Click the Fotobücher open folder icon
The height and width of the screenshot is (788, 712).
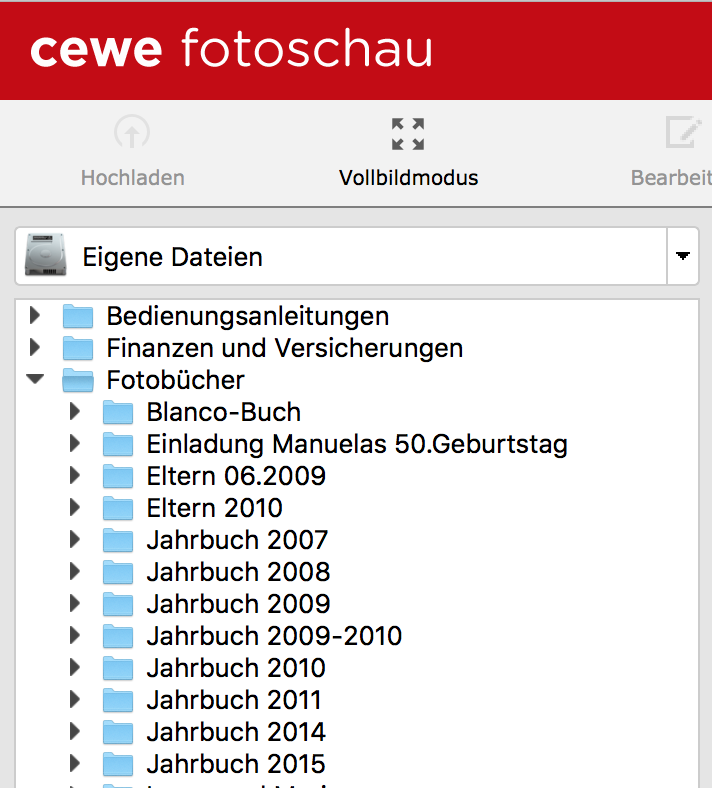[77, 381]
